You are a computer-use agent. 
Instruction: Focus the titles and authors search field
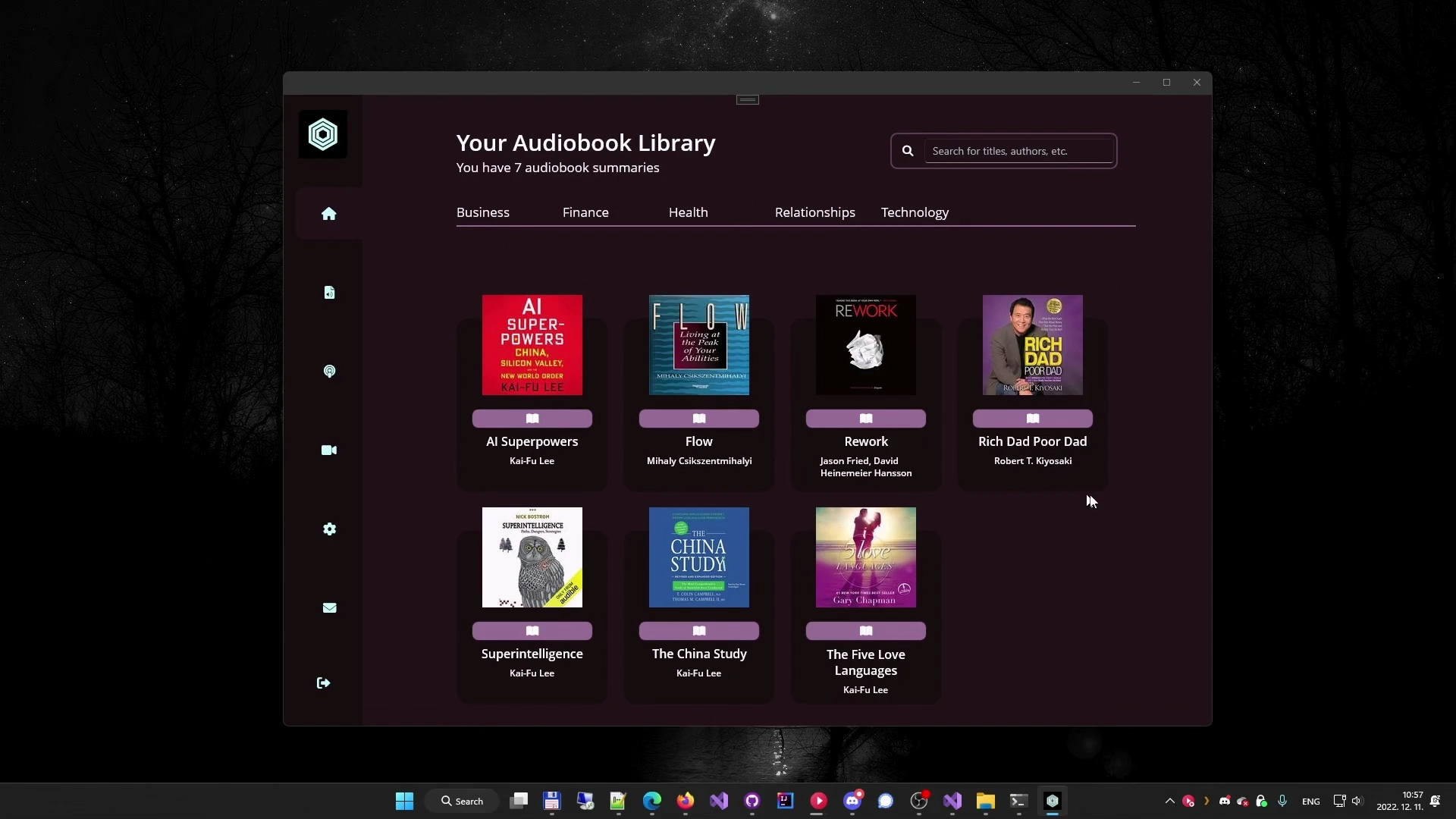[1018, 151]
